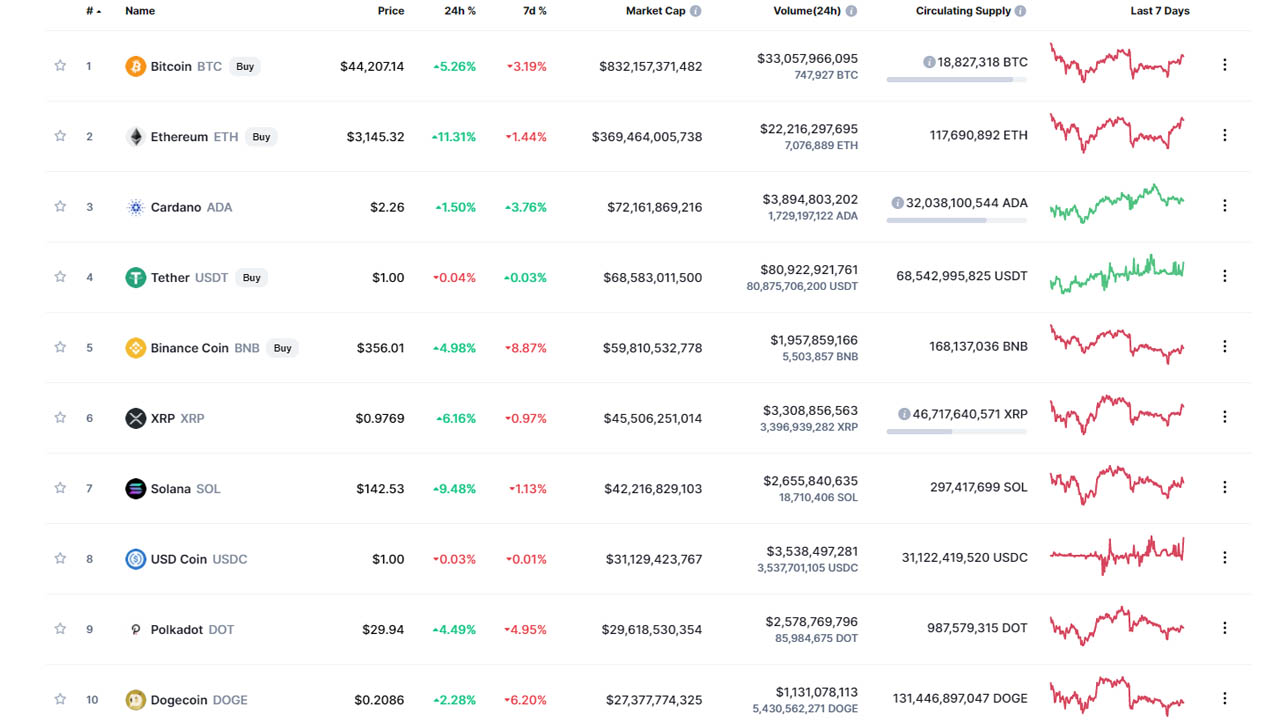Open Cardano 7-day sparkline chart
The height and width of the screenshot is (720, 1280).
pos(1117,203)
